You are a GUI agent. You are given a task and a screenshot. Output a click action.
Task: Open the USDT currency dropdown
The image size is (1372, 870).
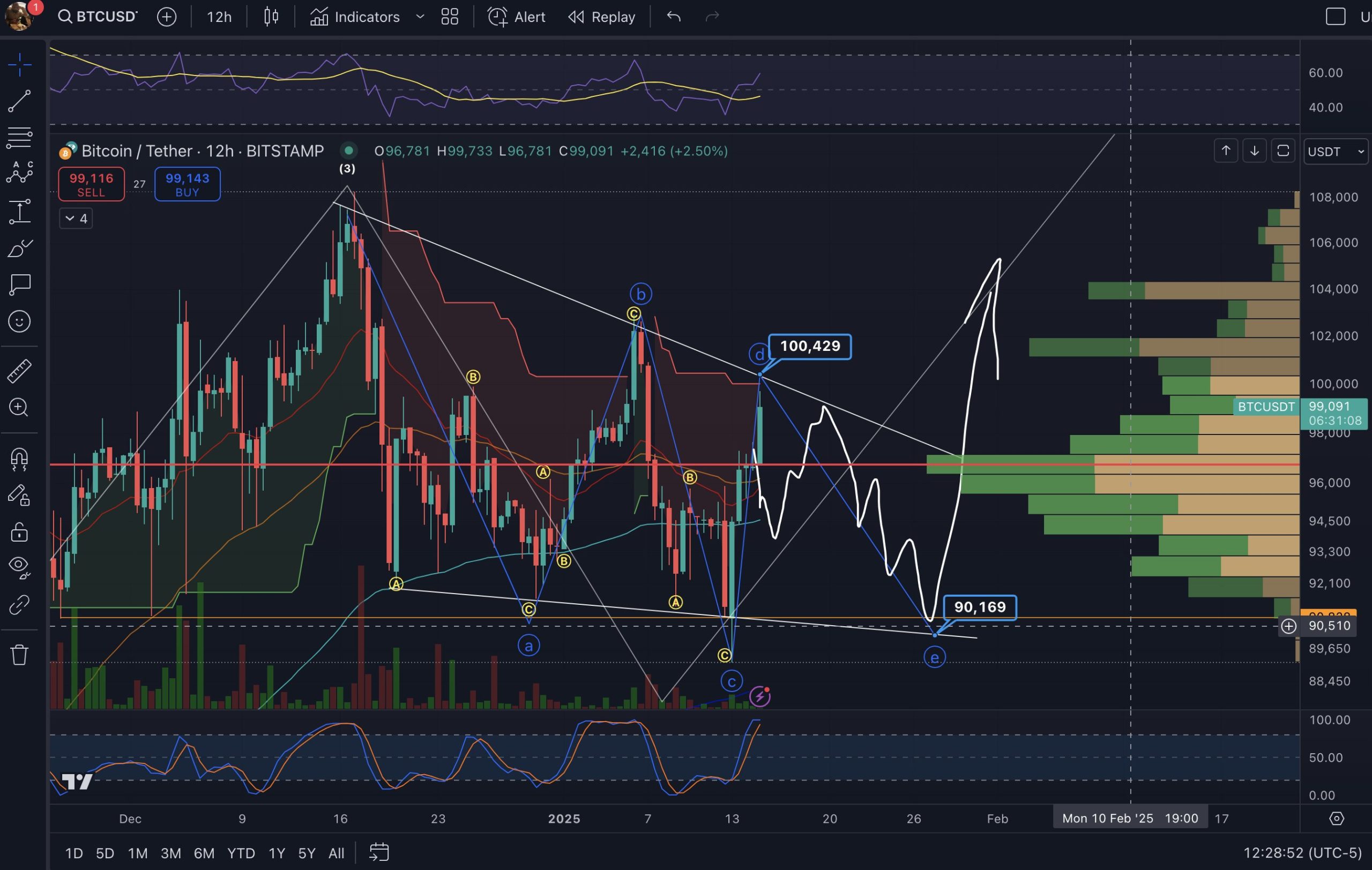tap(1335, 152)
